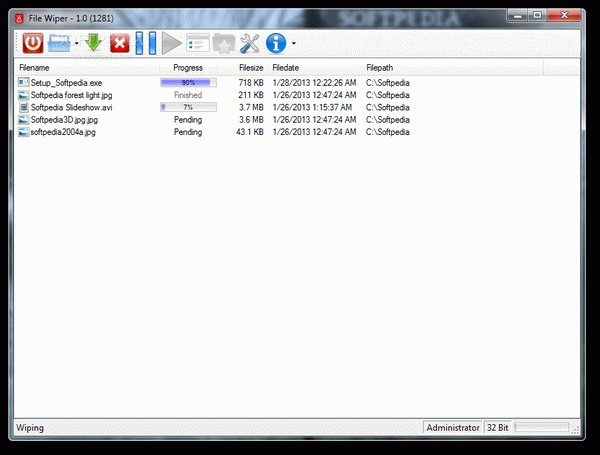Click the Administrator status bar panel
600x455 pixels.
[x=453, y=427]
